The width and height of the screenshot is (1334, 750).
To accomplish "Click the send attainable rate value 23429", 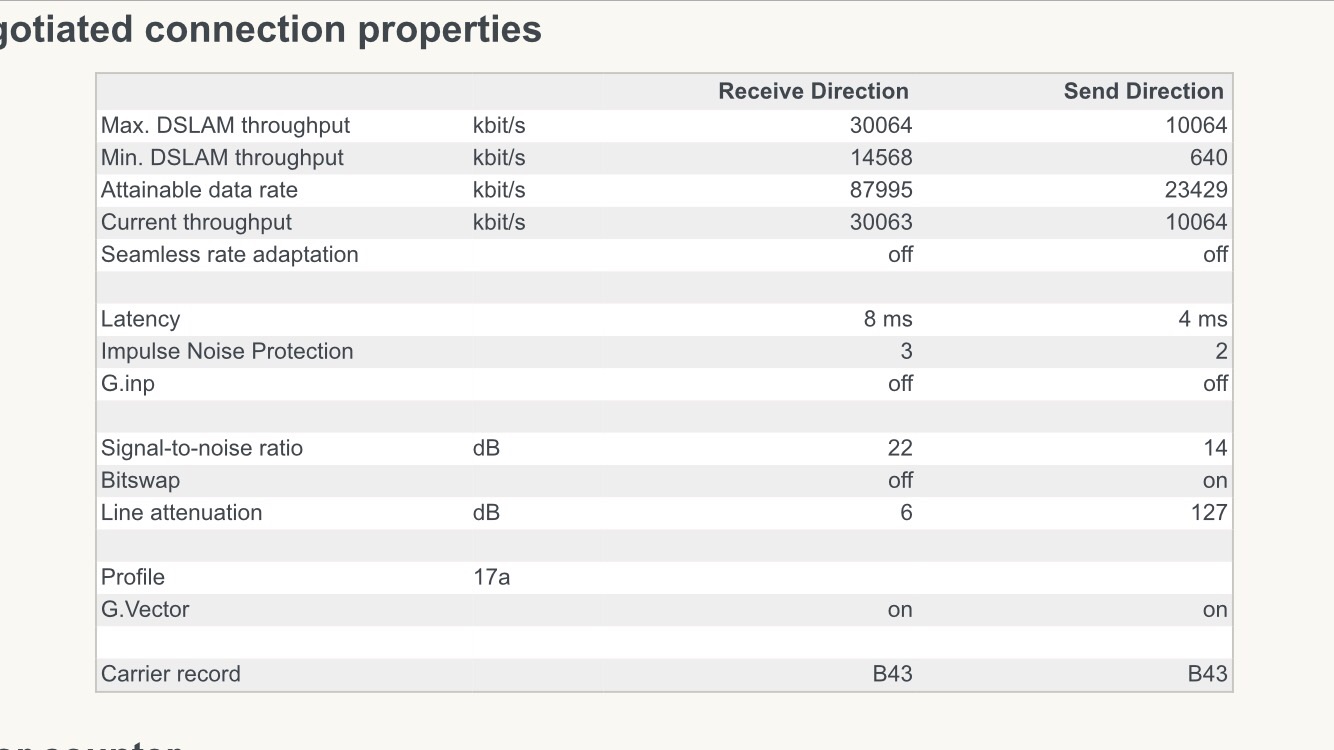I will [1196, 190].
